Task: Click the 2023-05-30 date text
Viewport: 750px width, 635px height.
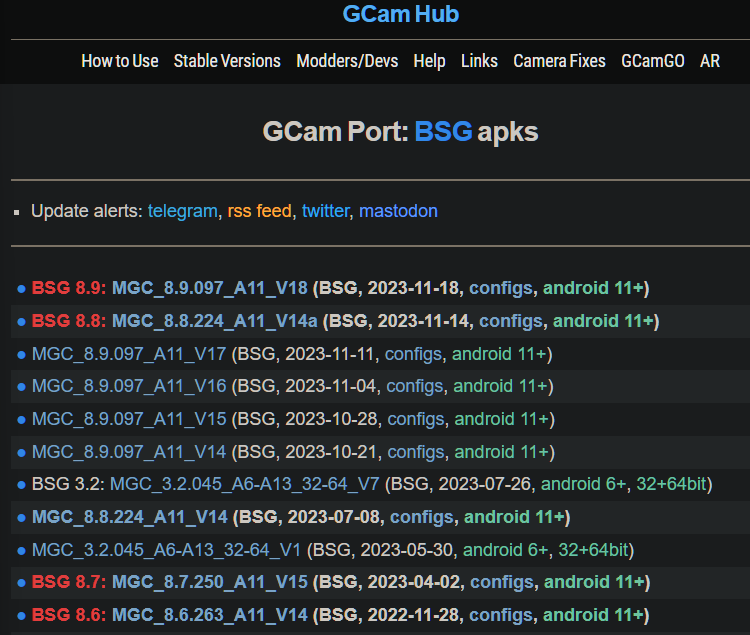Action: point(406,550)
